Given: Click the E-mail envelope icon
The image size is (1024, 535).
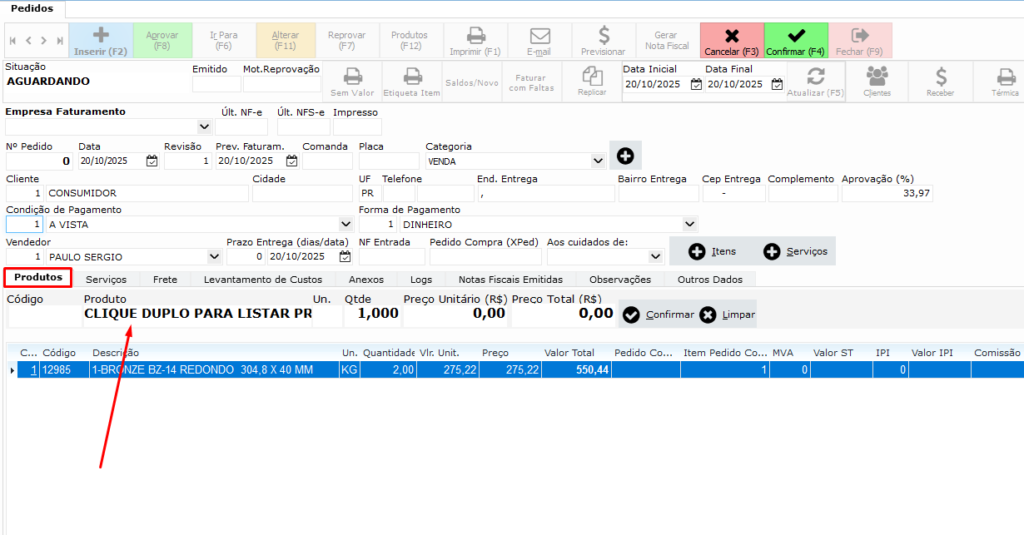Looking at the screenshot, I should pos(540,35).
